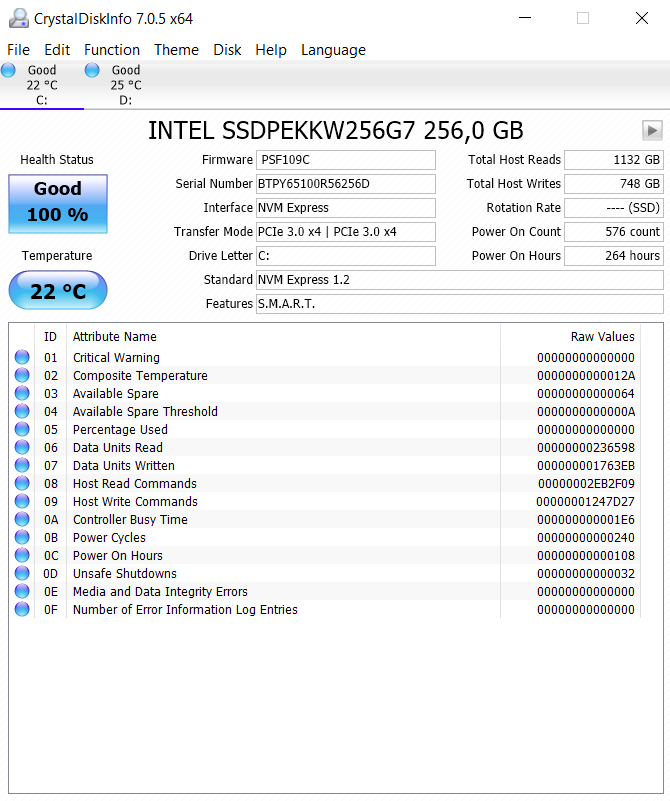Click the status orb for Critical Warning
Viewport: 670px width, 801px height.
point(22,358)
